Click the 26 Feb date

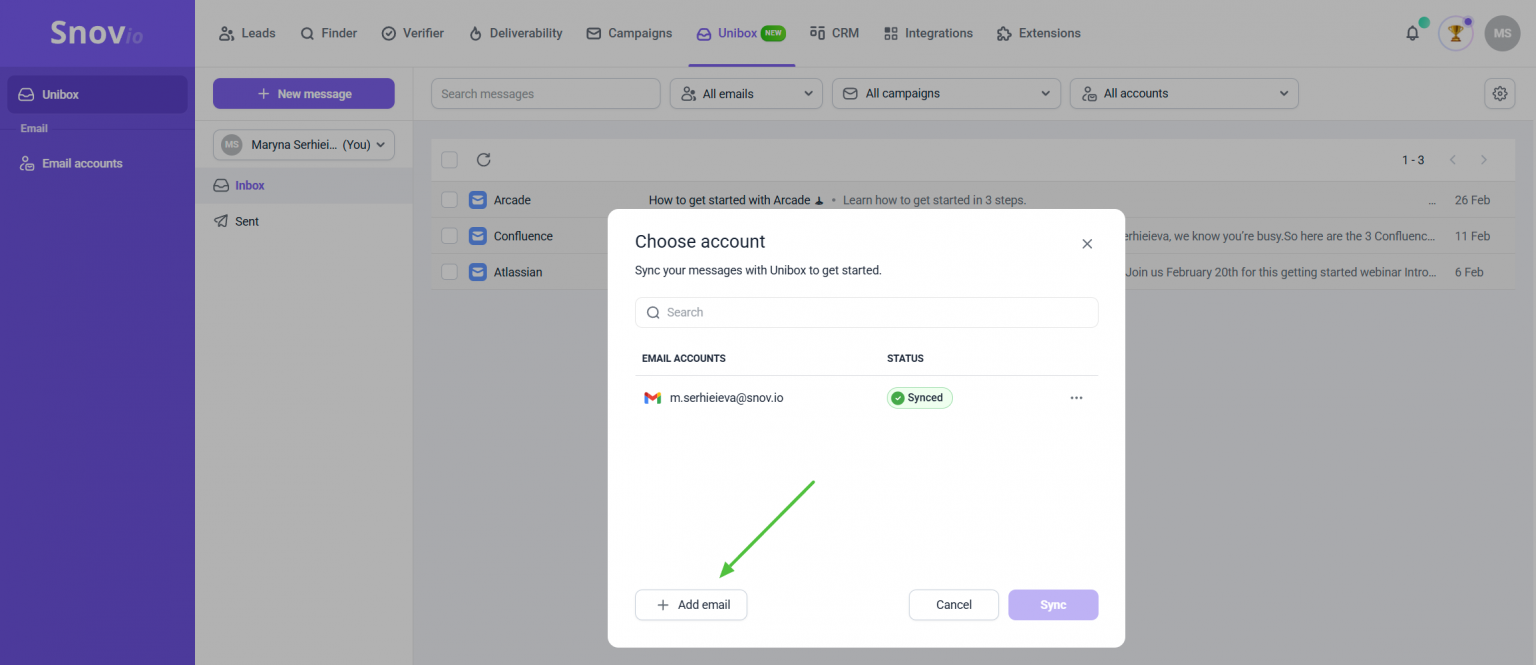tap(1472, 200)
